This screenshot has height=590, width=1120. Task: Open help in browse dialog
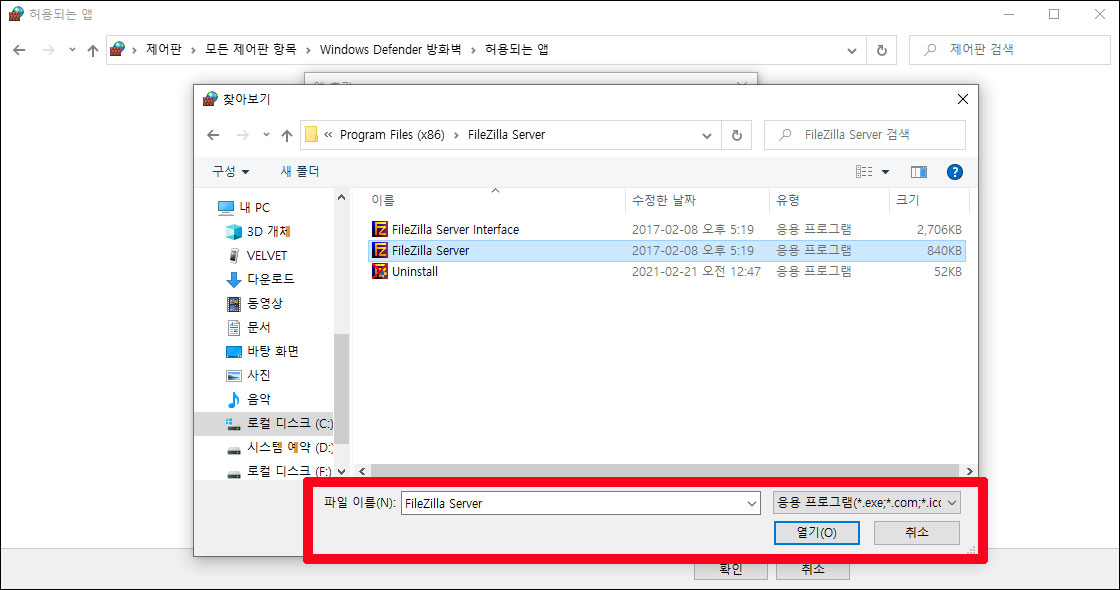click(954, 171)
